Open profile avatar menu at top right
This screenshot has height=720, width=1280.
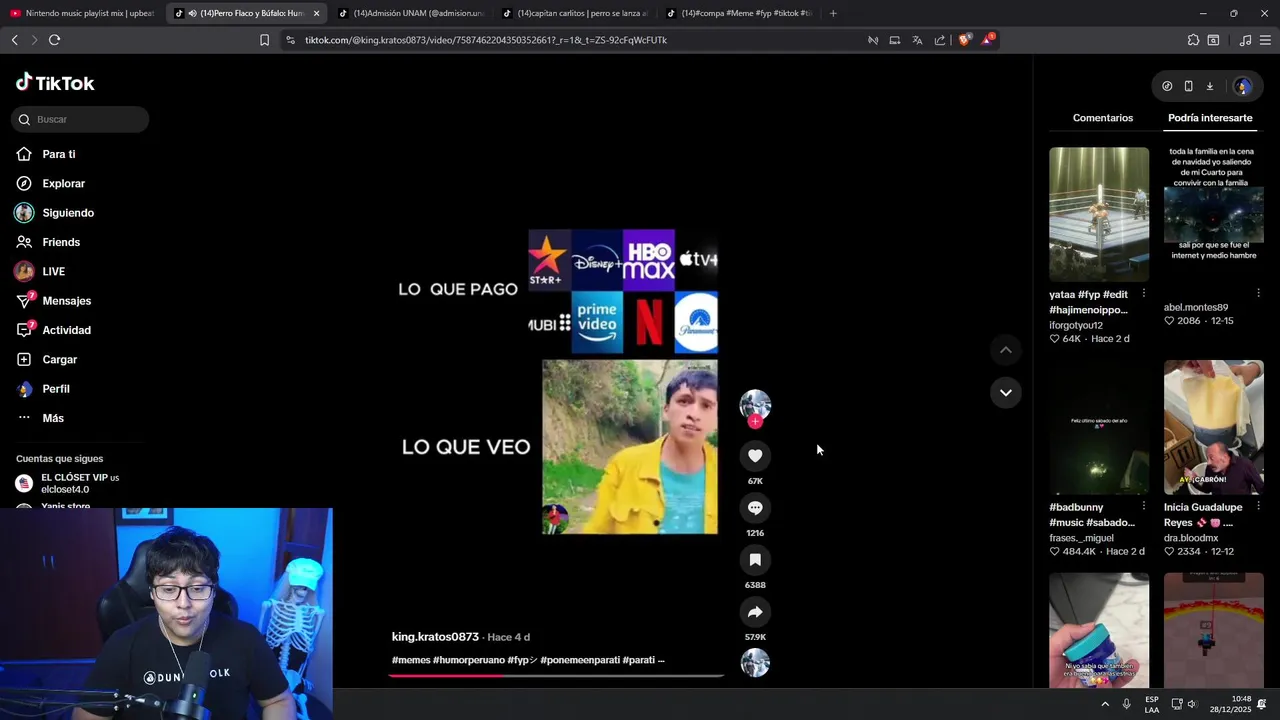pos(1243,86)
